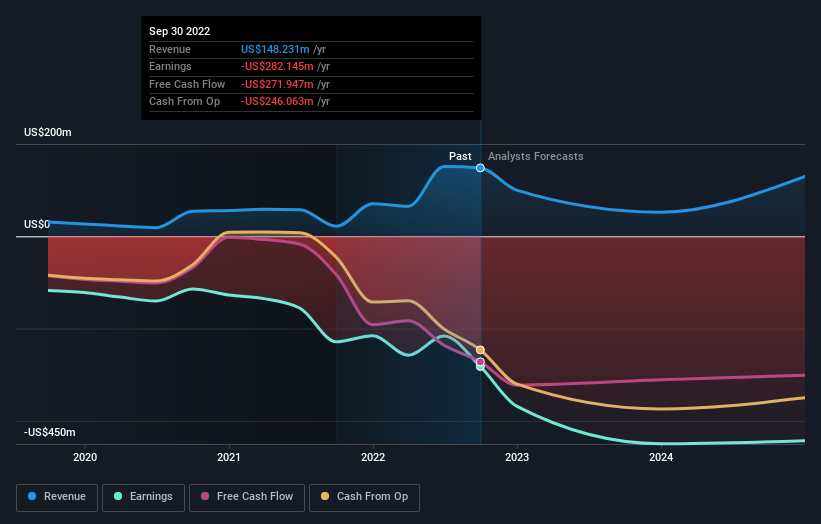The image size is (821, 524).
Task: Click the 2022 x-axis label
Action: pos(373,457)
